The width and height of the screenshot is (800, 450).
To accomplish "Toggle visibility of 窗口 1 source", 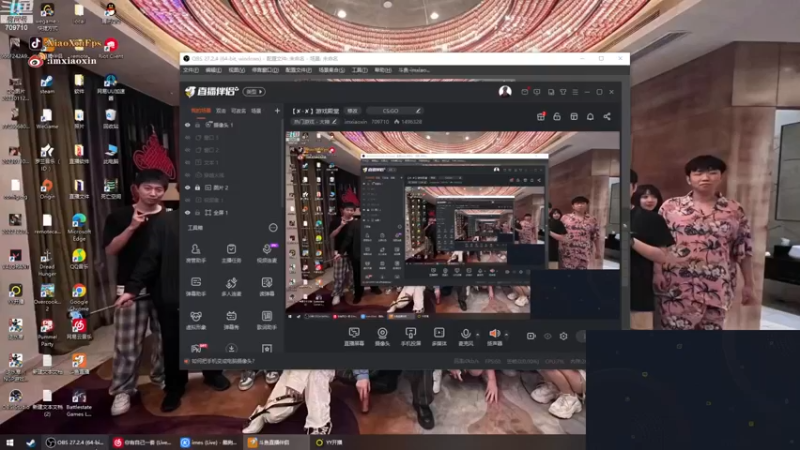I will point(188,138).
